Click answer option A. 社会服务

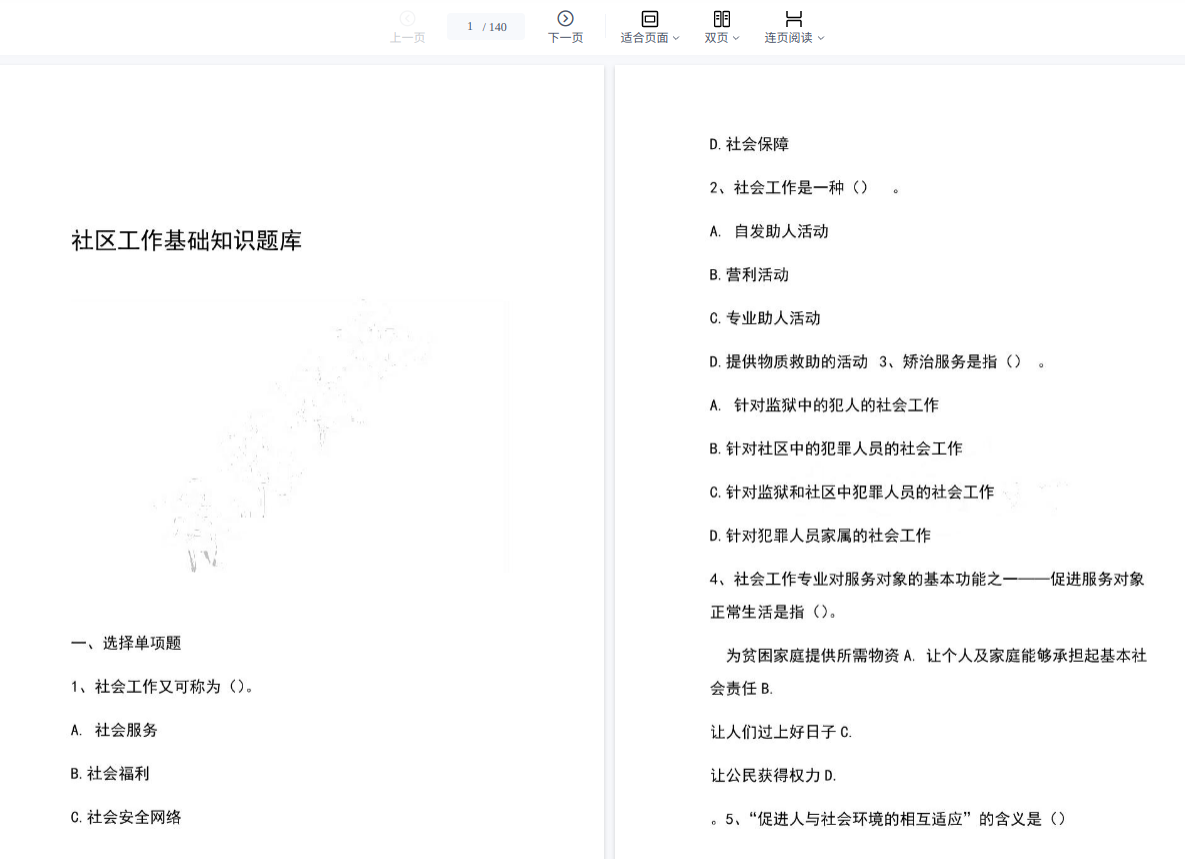coord(114,730)
